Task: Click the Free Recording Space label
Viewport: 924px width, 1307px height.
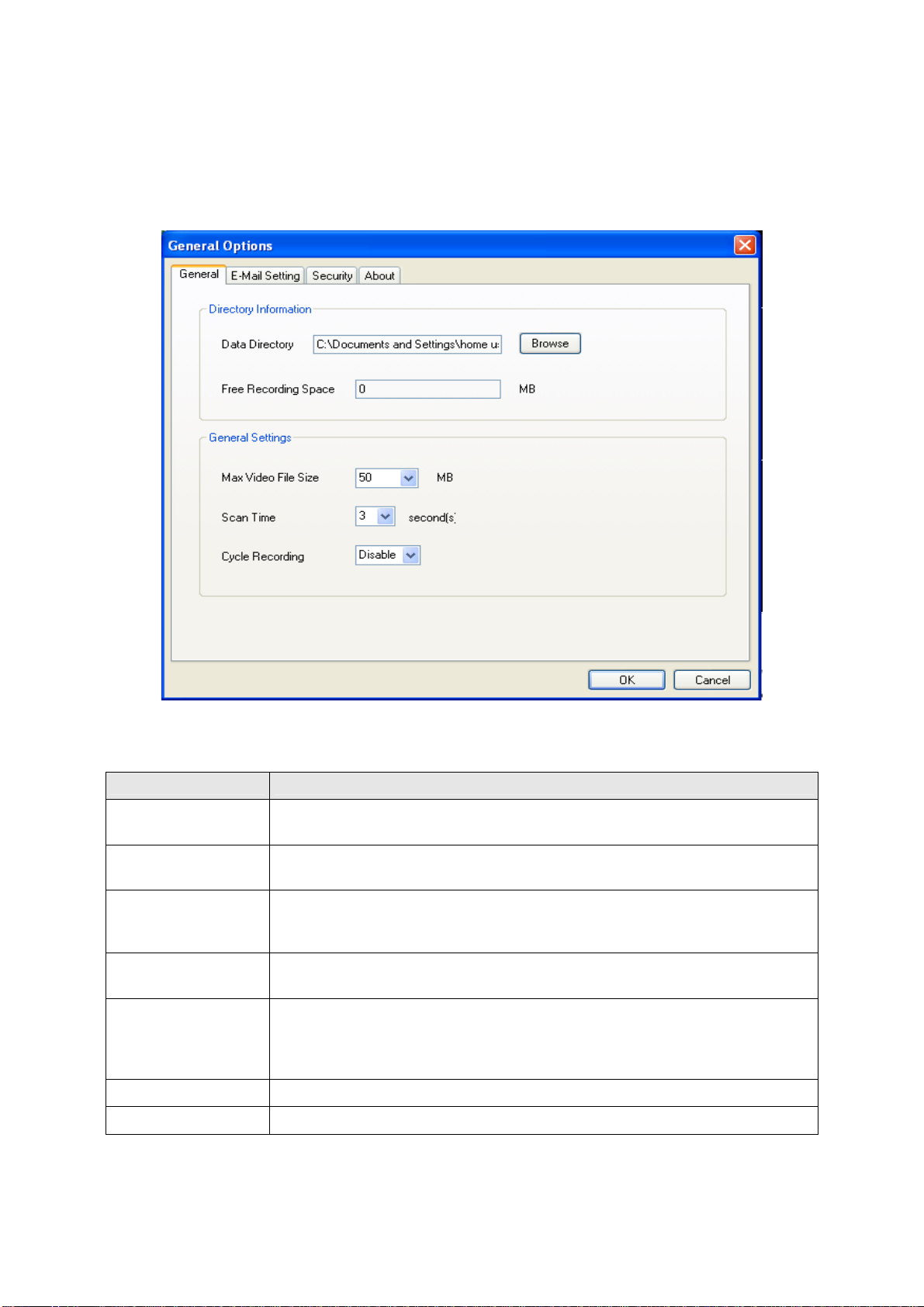Action: point(278,389)
